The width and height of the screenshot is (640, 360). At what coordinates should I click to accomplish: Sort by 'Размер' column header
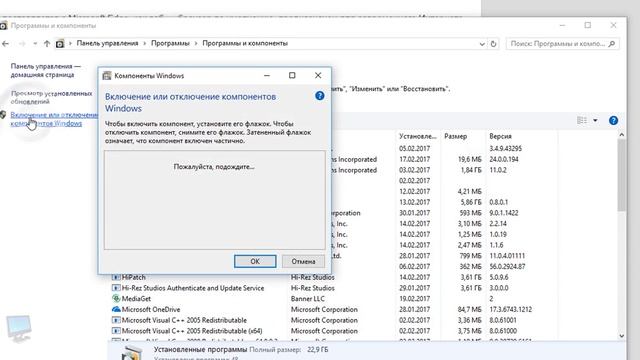coord(456,136)
